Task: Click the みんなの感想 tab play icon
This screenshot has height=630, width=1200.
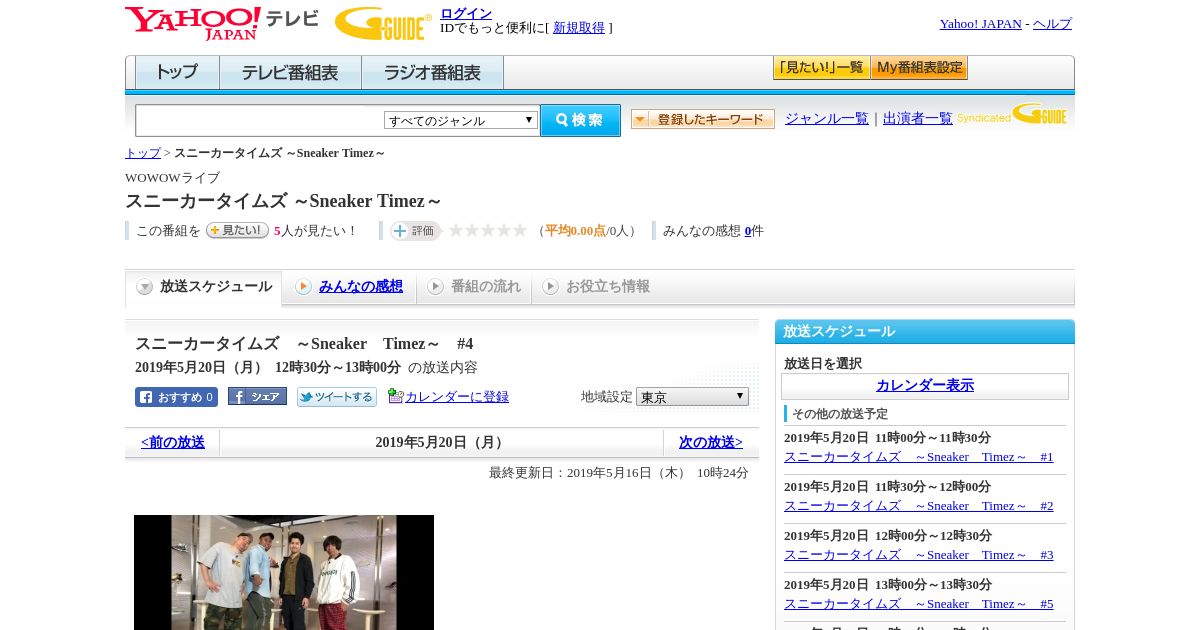Action: point(303,287)
